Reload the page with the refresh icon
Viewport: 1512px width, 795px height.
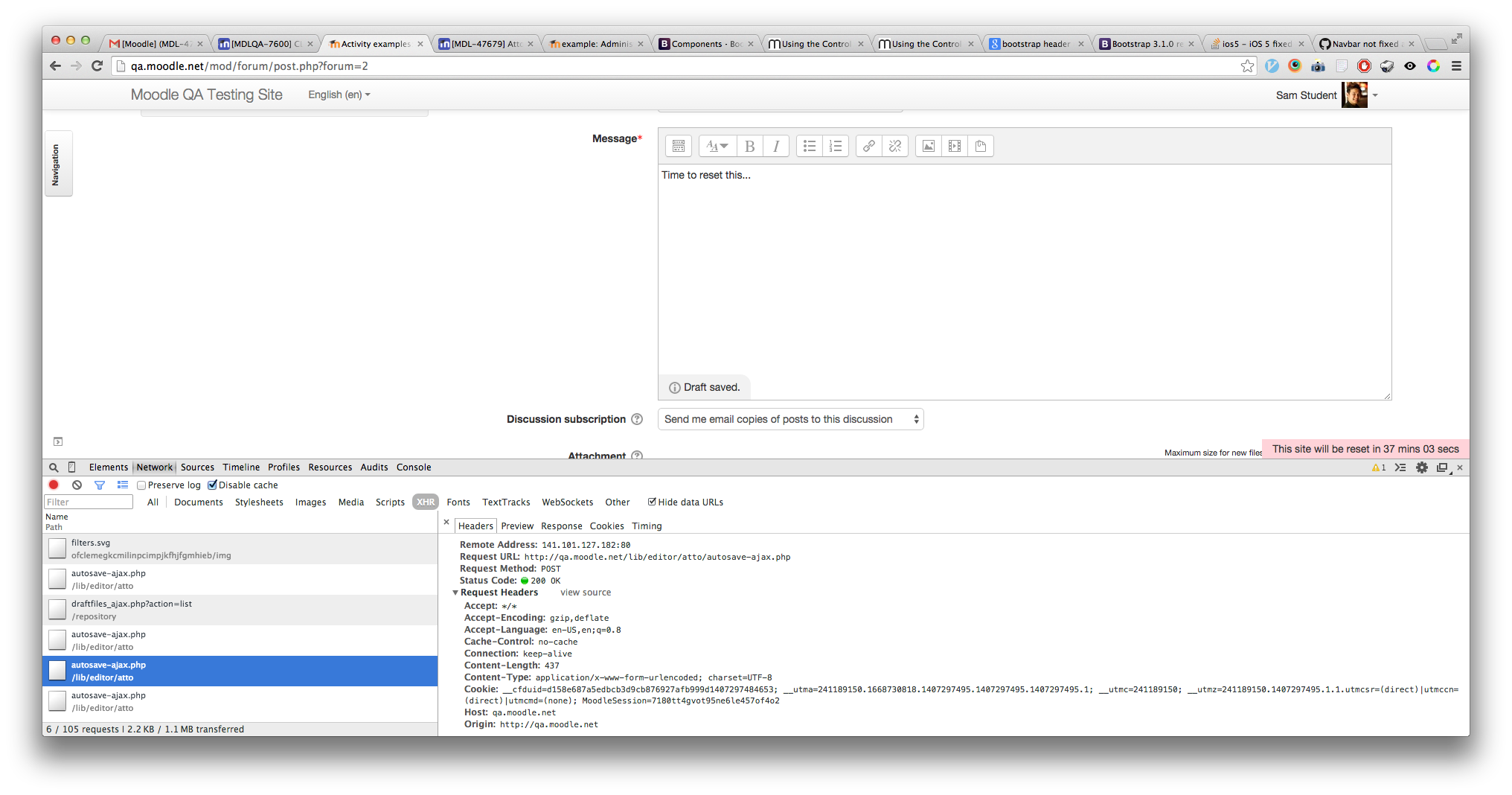tap(97, 66)
